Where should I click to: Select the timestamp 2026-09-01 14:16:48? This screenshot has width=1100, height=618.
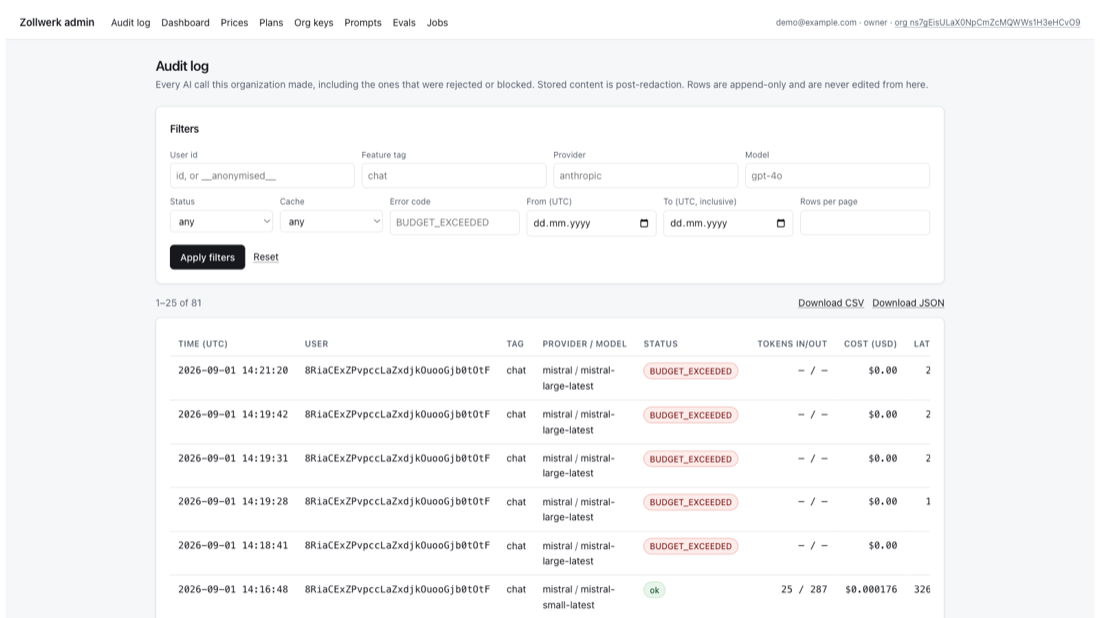(233, 589)
